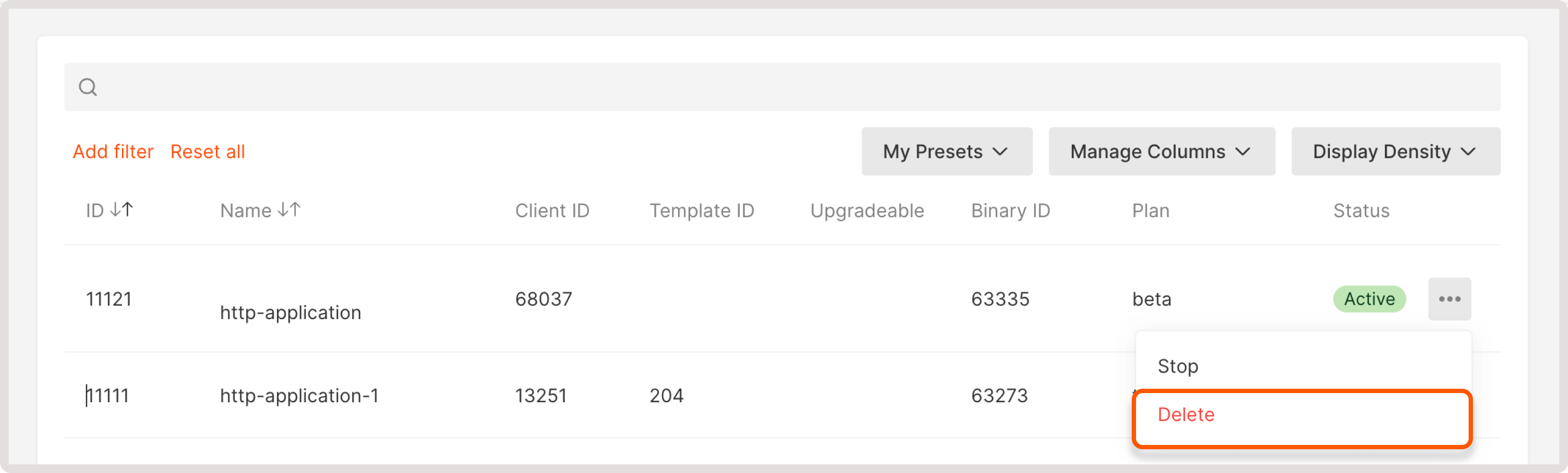The height and width of the screenshot is (473, 1568).
Task: Expand the Display Density dropdown
Action: pyautogui.click(x=1395, y=152)
